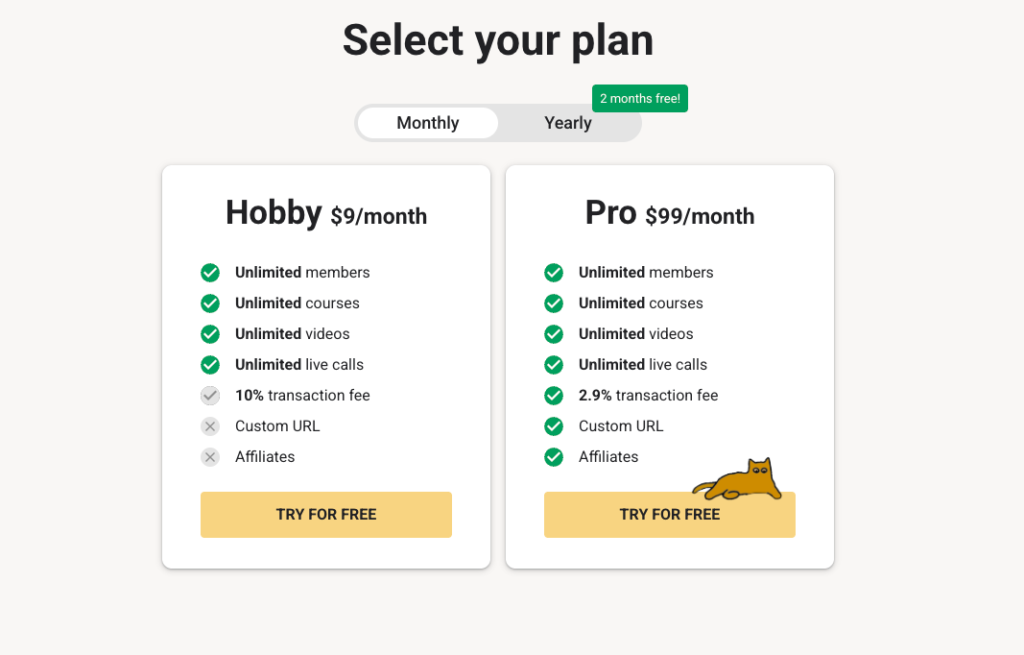Click the Pro $99/month heading

(669, 213)
